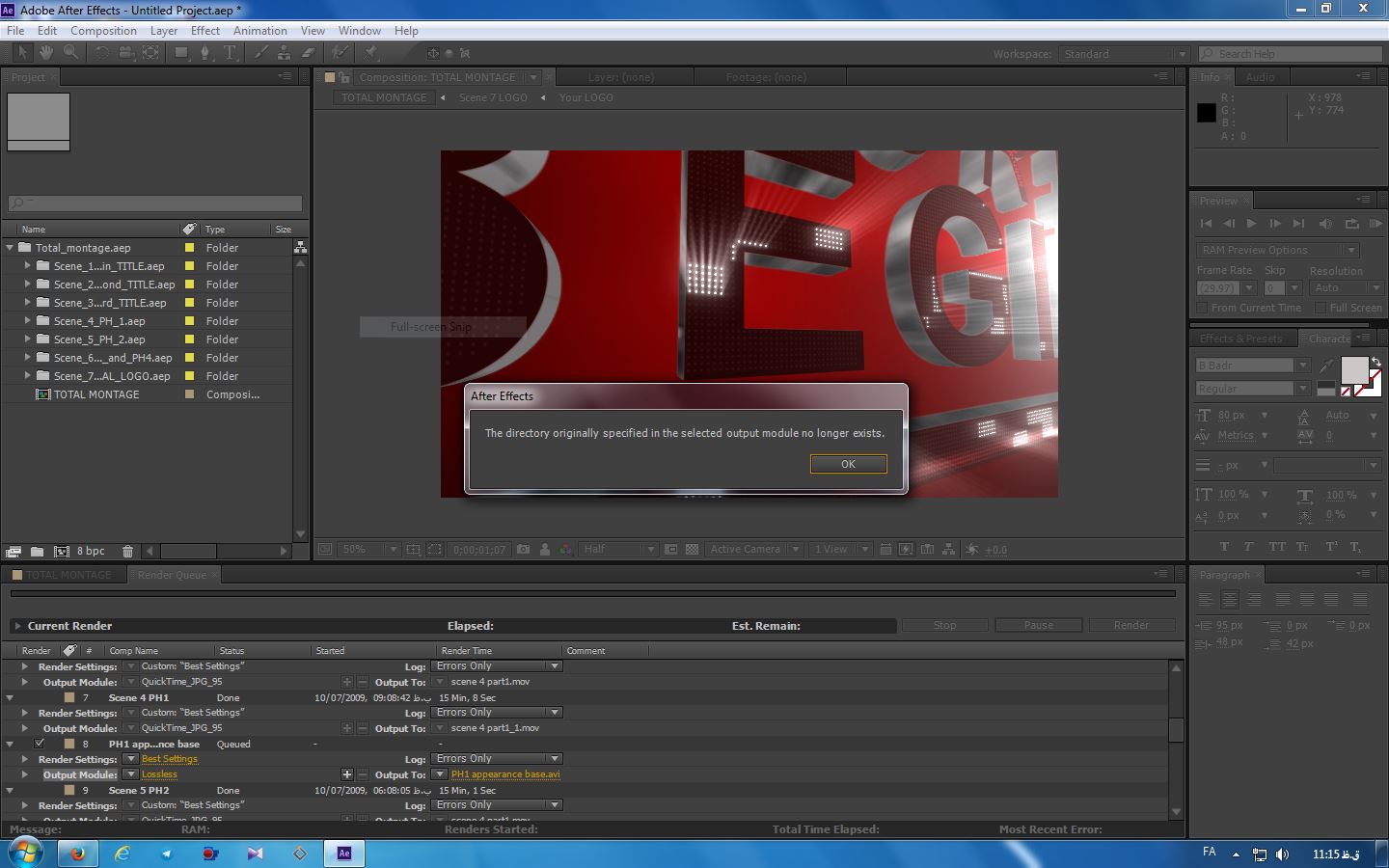The width and height of the screenshot is (1389, 868).
Task: Switch to the Audio panel tab
Action: tap(1260, 77)
